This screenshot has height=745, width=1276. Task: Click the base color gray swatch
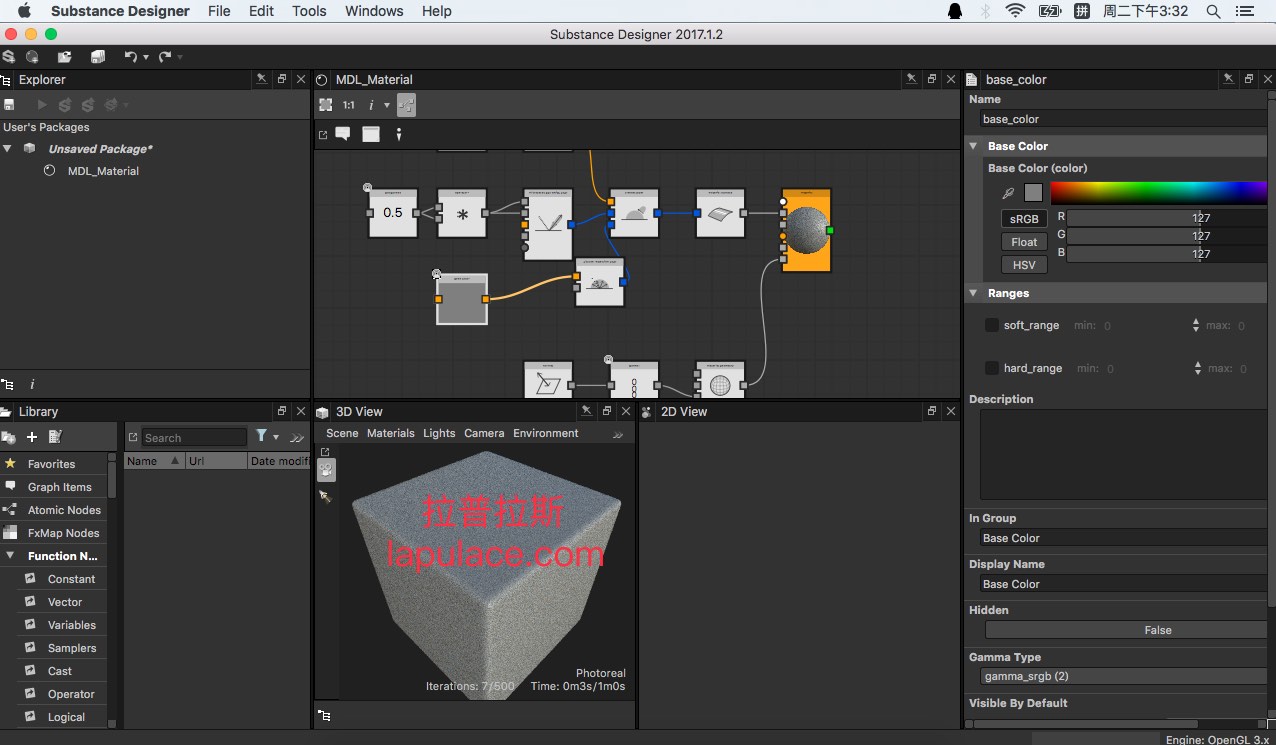(x=1033, y=193)
